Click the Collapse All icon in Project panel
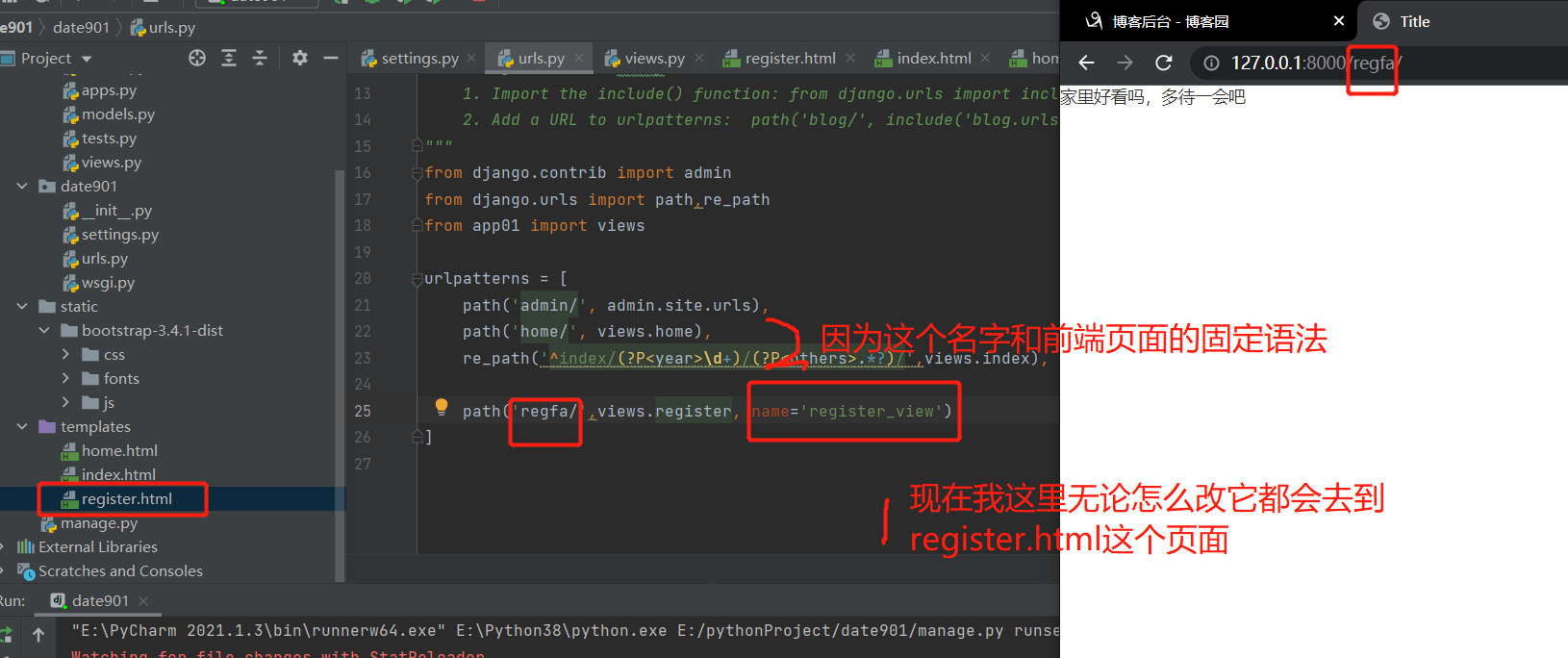The height and width of the screenshot is (658, 1568). coord(260,58)
